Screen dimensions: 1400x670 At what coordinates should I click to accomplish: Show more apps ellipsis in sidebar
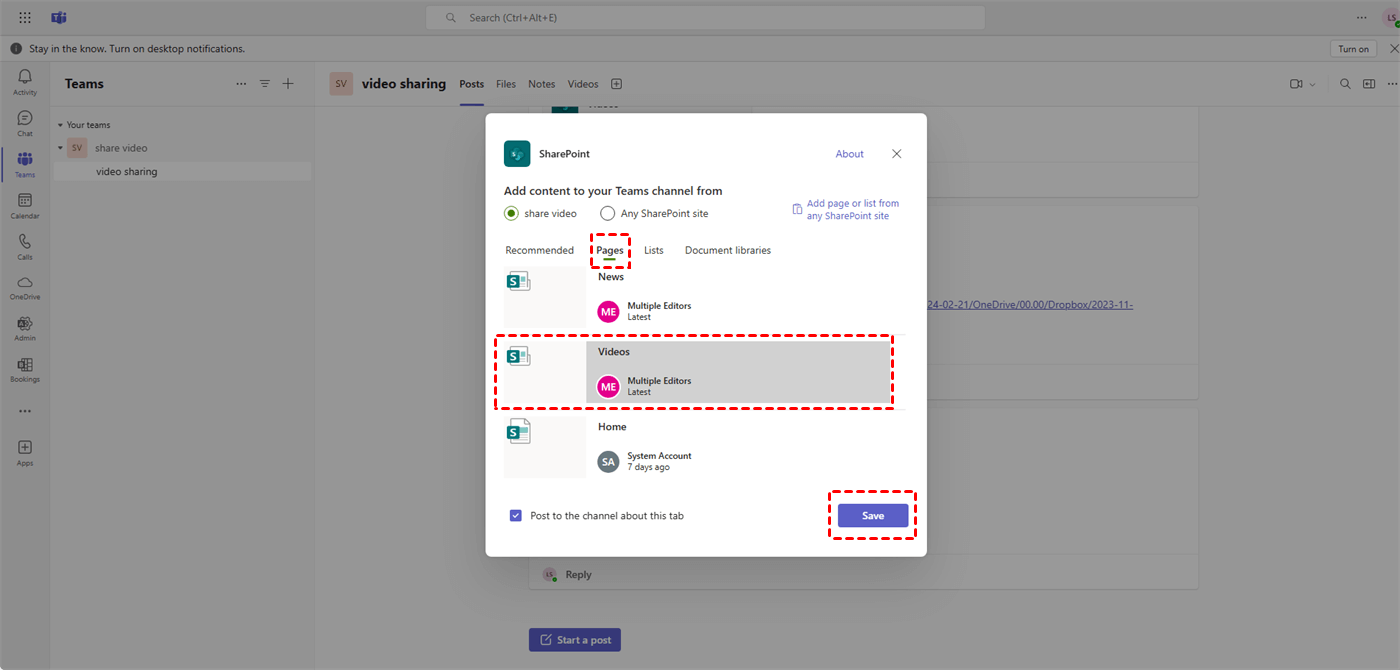click(25, 411)
